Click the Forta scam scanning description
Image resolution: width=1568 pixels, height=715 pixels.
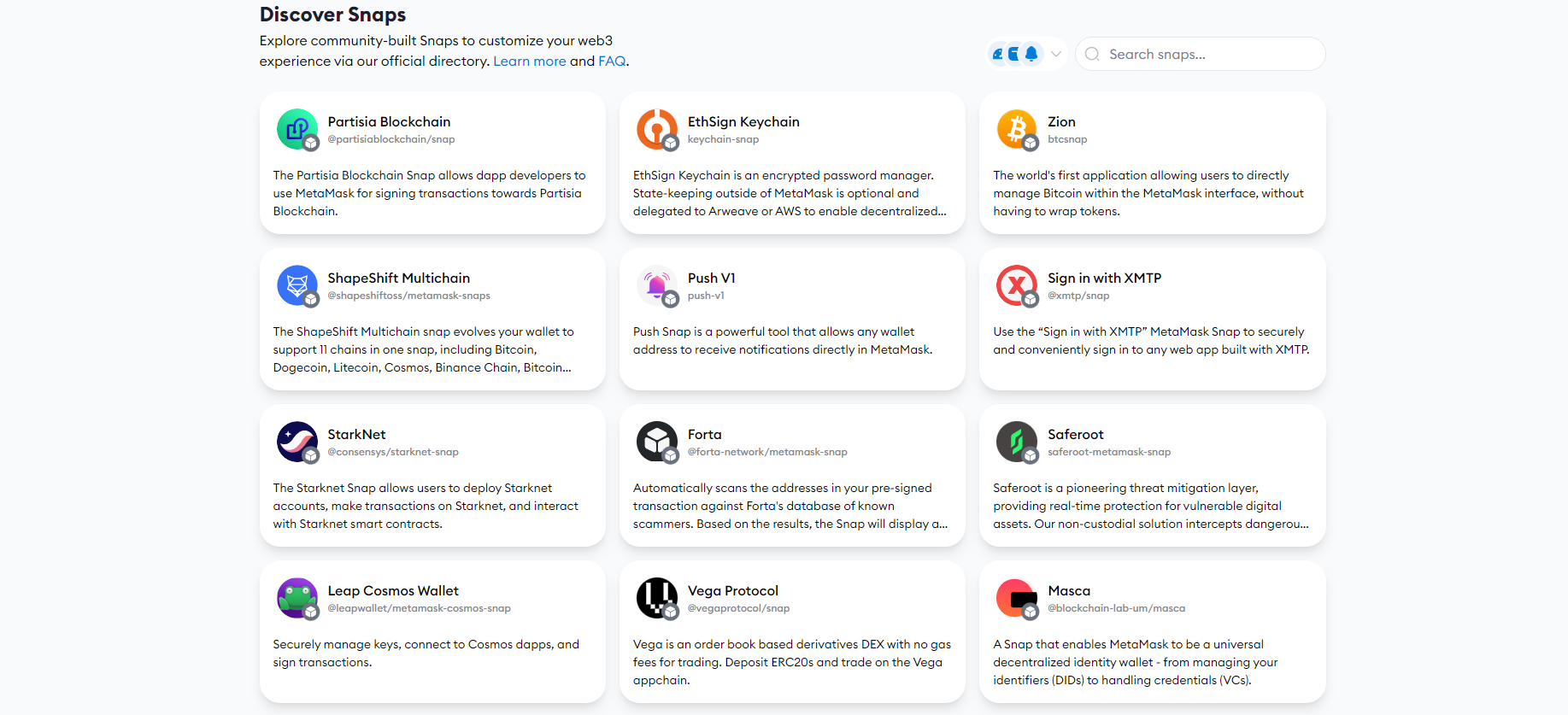[790, 506]
